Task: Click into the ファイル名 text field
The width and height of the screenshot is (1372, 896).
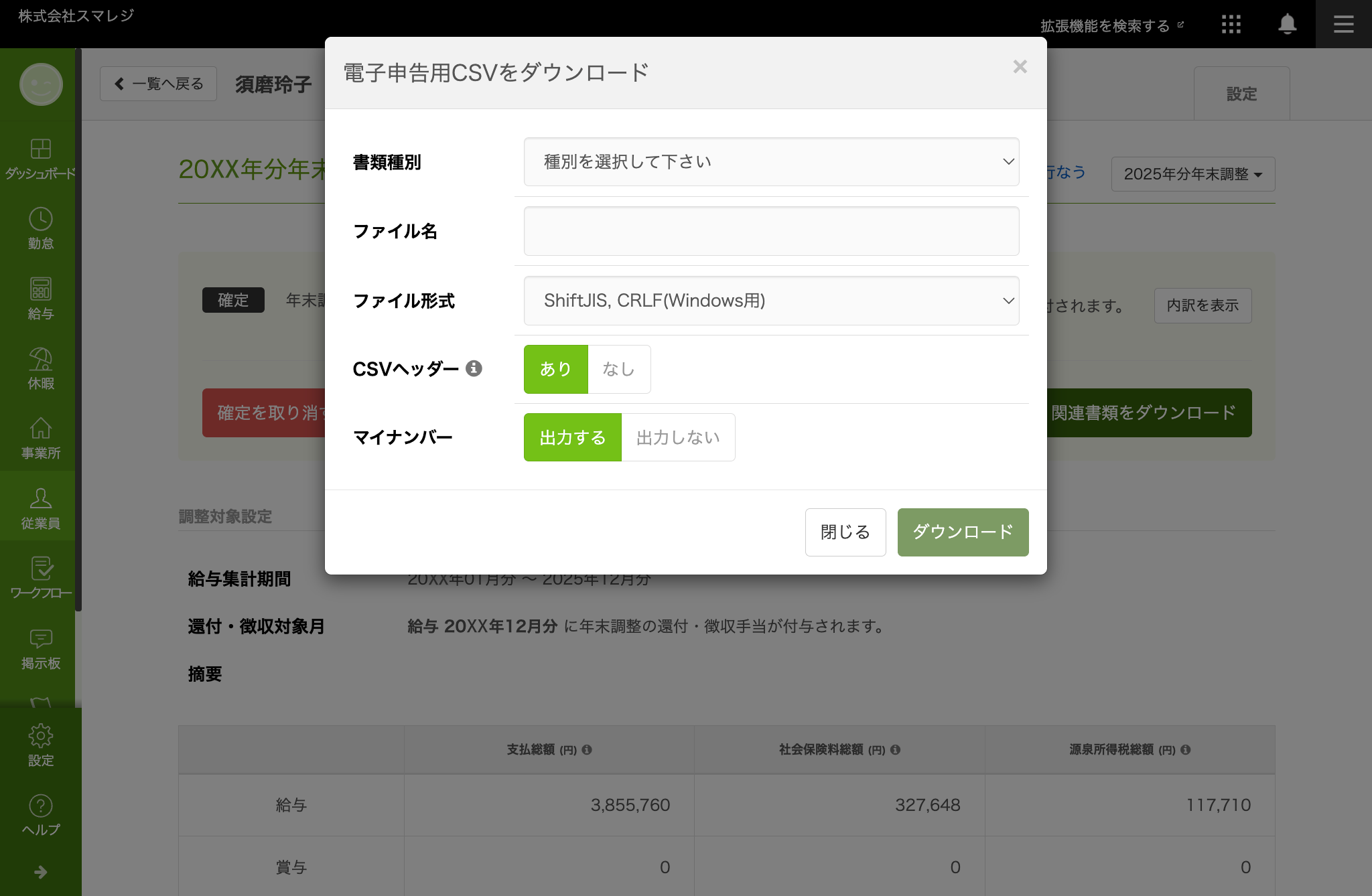Action: 771,231
